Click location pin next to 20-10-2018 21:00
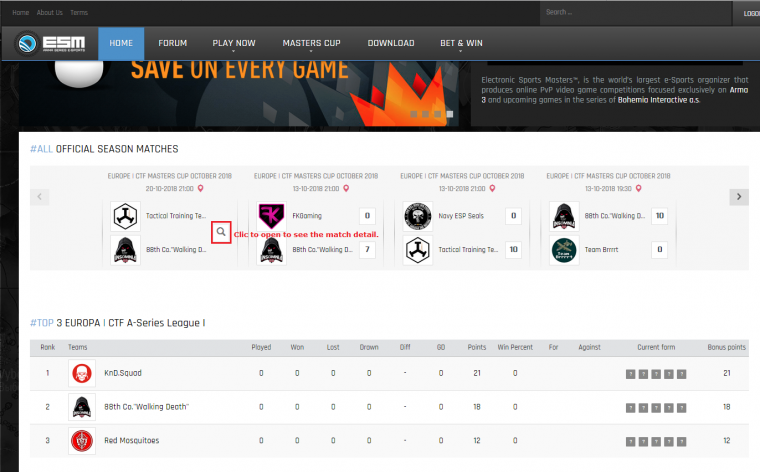Screen dimensions: 760x472 tap(201, 189)
